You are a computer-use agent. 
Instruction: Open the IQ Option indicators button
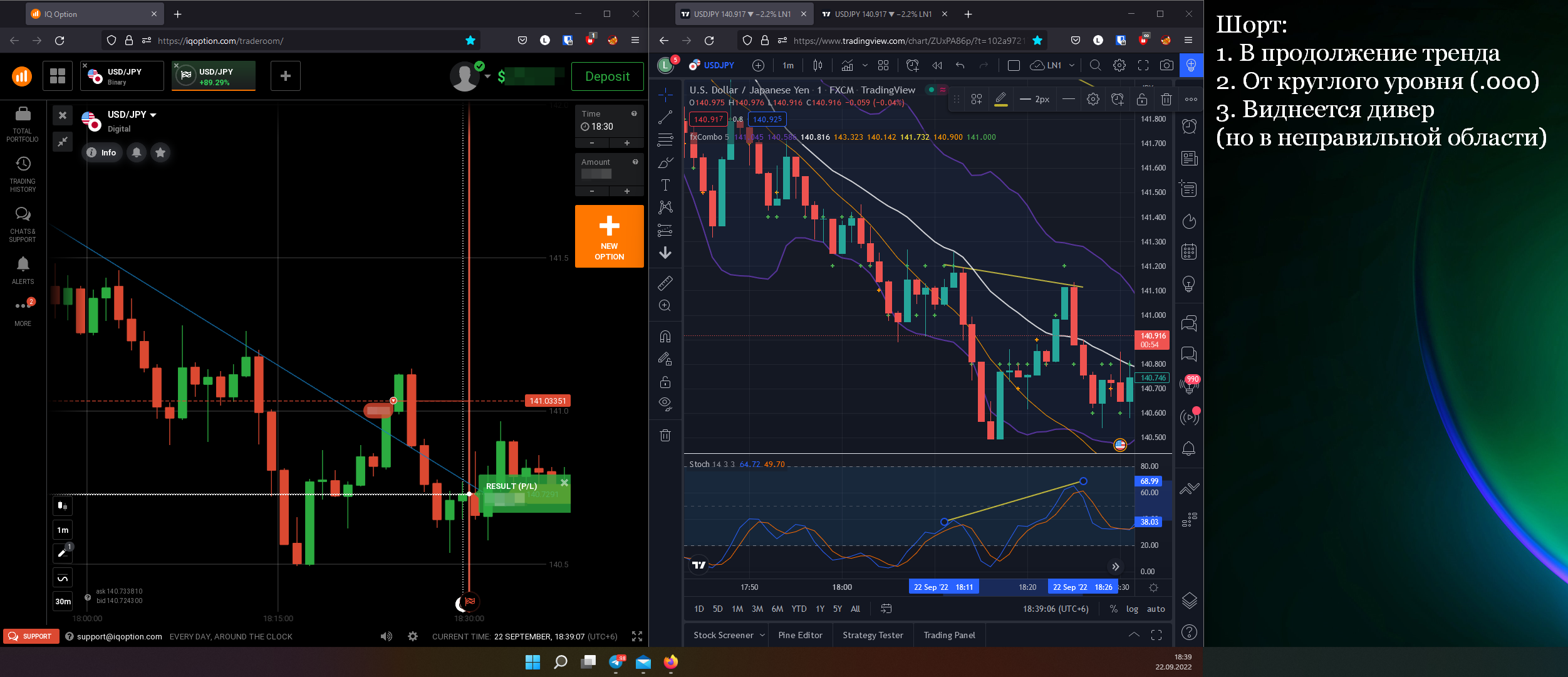pos(62,578)
